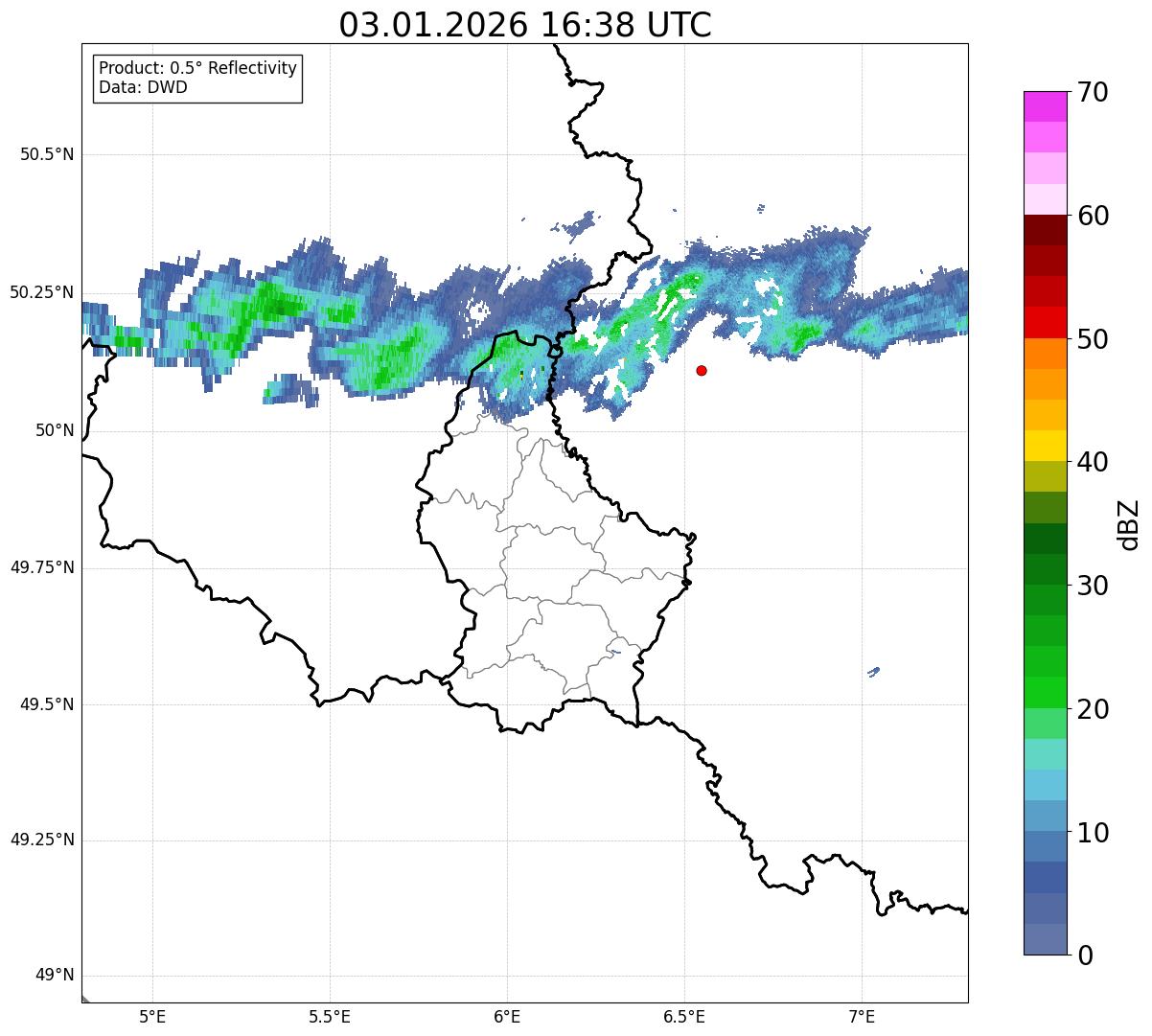Click the grey-blue bottom colorbar swatch
Viewport: 1152px width, 1036px height.
tap(1045, 939)
